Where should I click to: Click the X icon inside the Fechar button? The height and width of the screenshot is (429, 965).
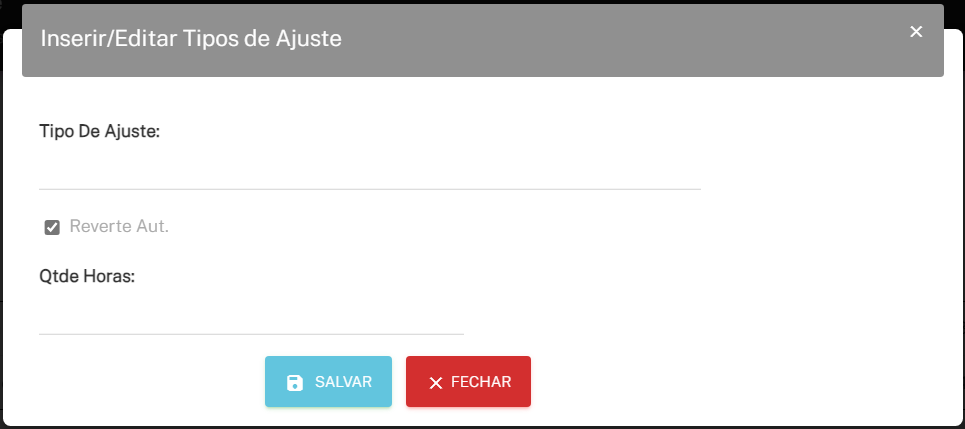coord(436,383)
